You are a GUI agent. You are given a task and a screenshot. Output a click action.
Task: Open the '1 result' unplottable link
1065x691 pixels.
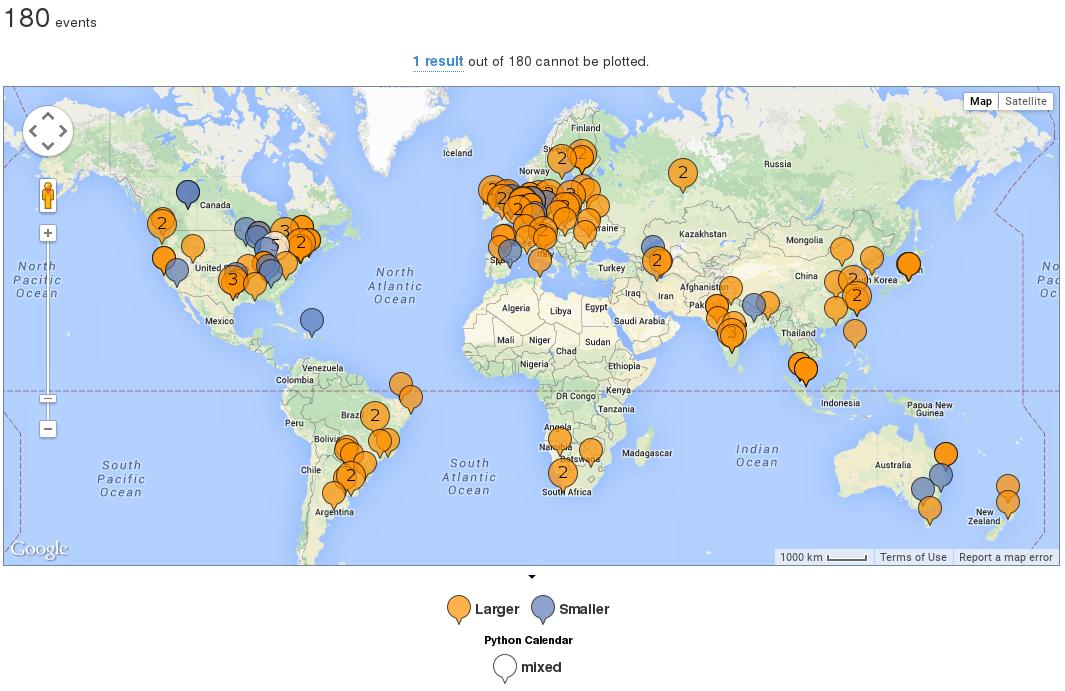438,61
